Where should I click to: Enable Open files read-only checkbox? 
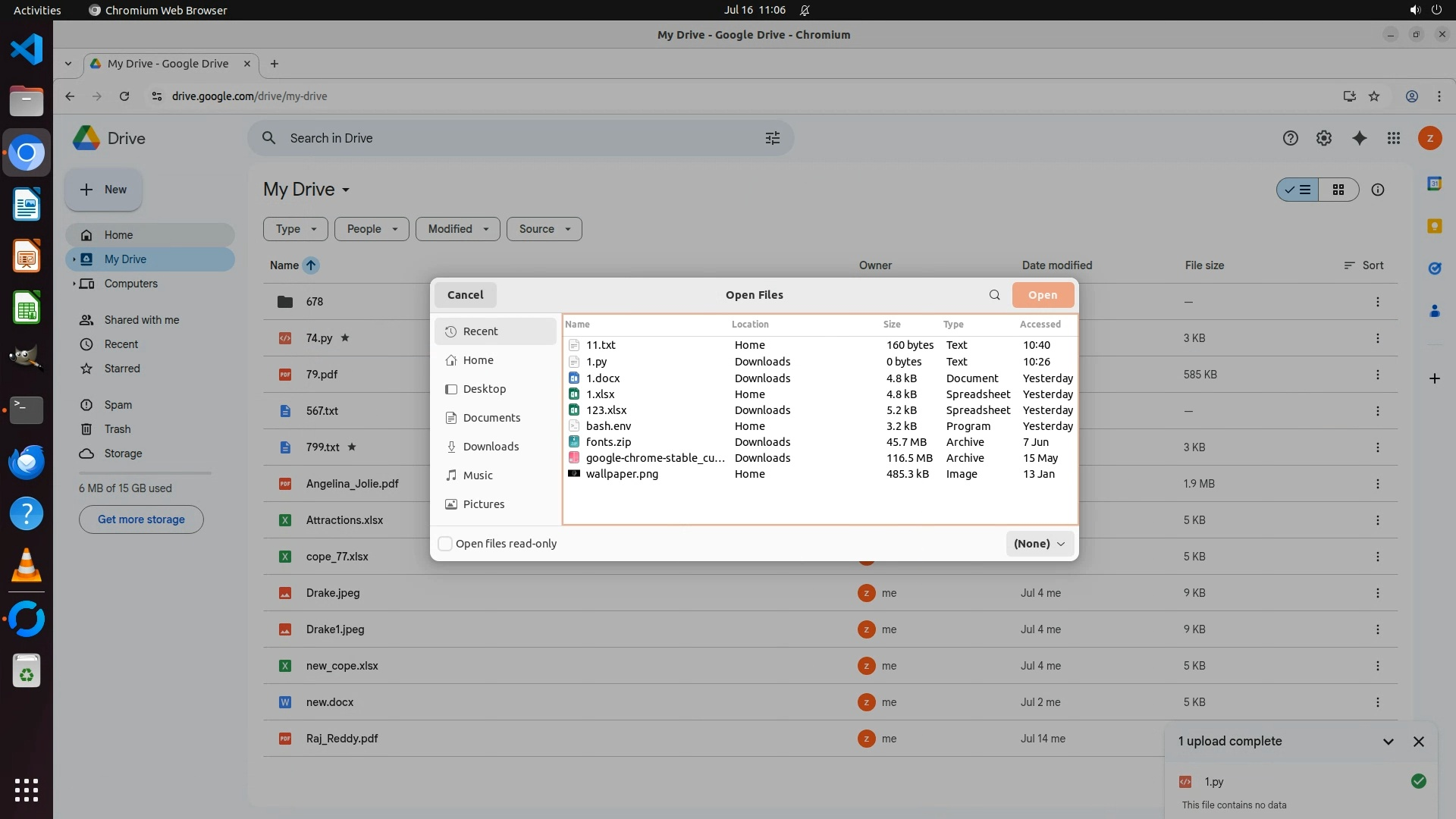(446, 544)
